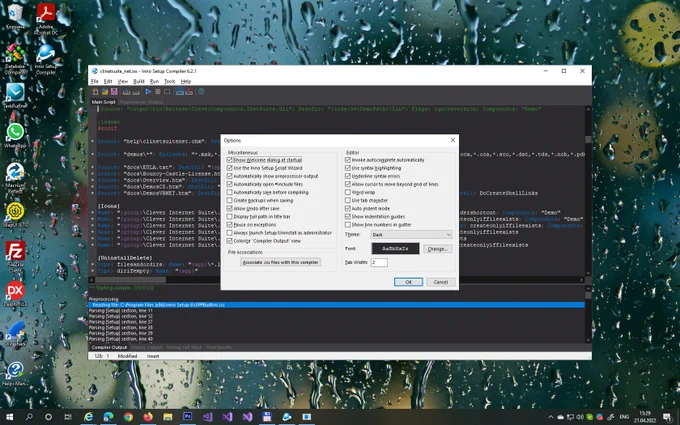Screen dimensions: 680x425
Task: Switch to the Compiler Output tab
Action: (x=109, y=347)
